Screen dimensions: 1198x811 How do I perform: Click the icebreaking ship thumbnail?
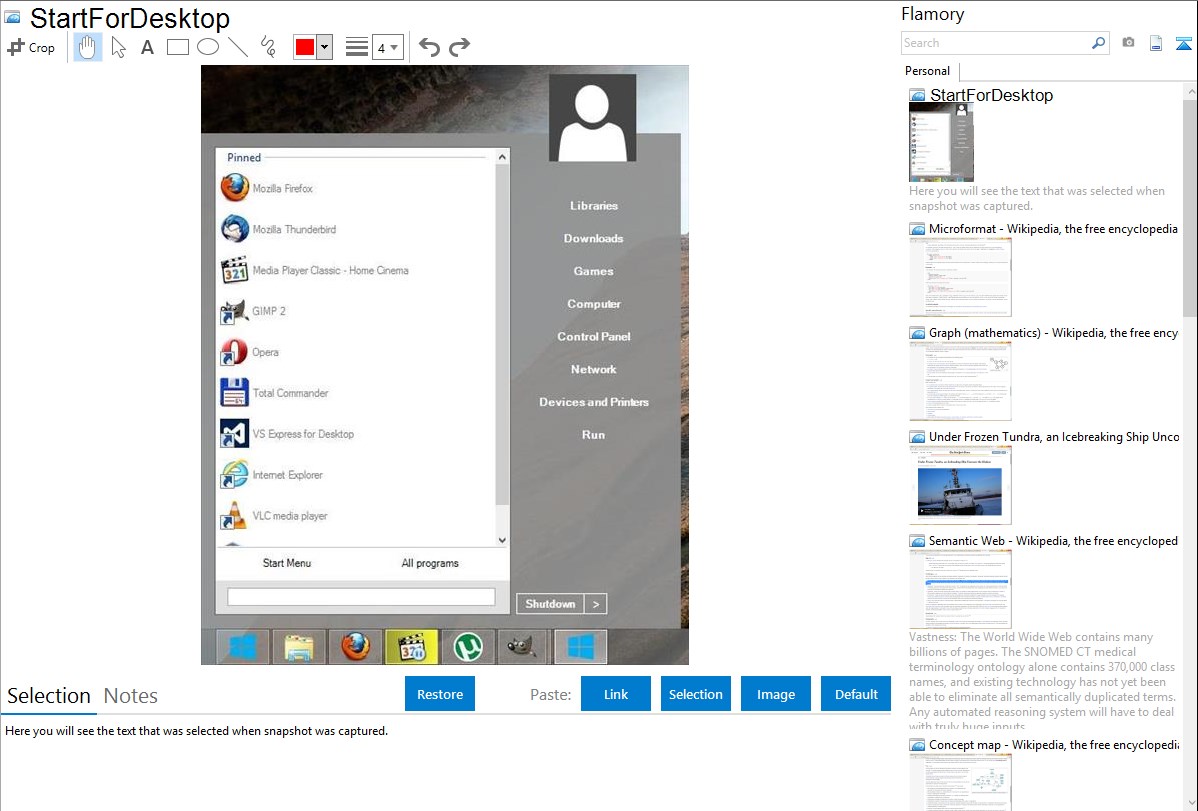(960, 485)
